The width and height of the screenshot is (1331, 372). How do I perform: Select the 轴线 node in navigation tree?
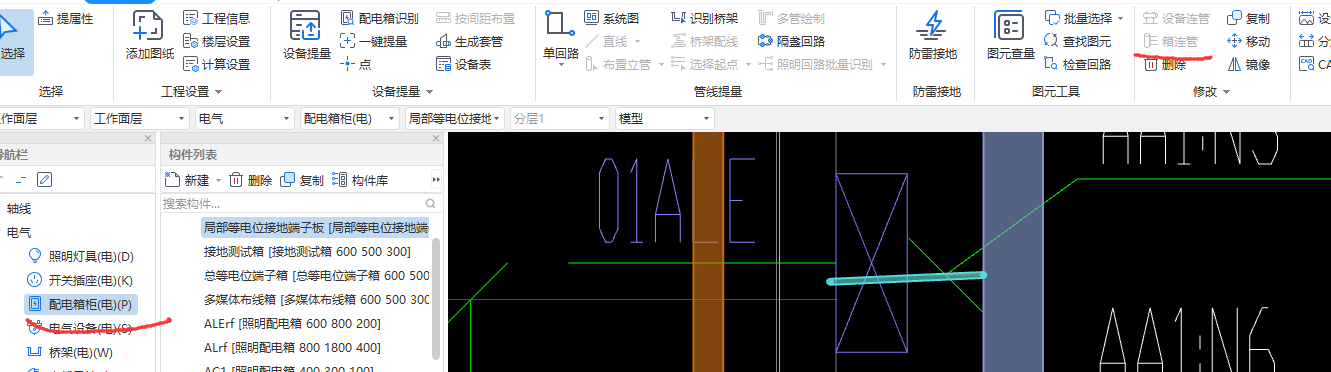[20, 209]
